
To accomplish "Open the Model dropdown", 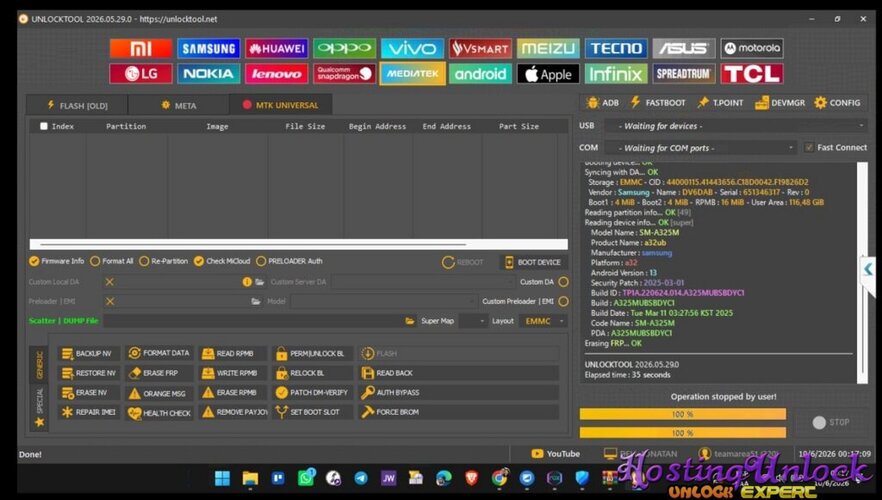I will [384, 301].
